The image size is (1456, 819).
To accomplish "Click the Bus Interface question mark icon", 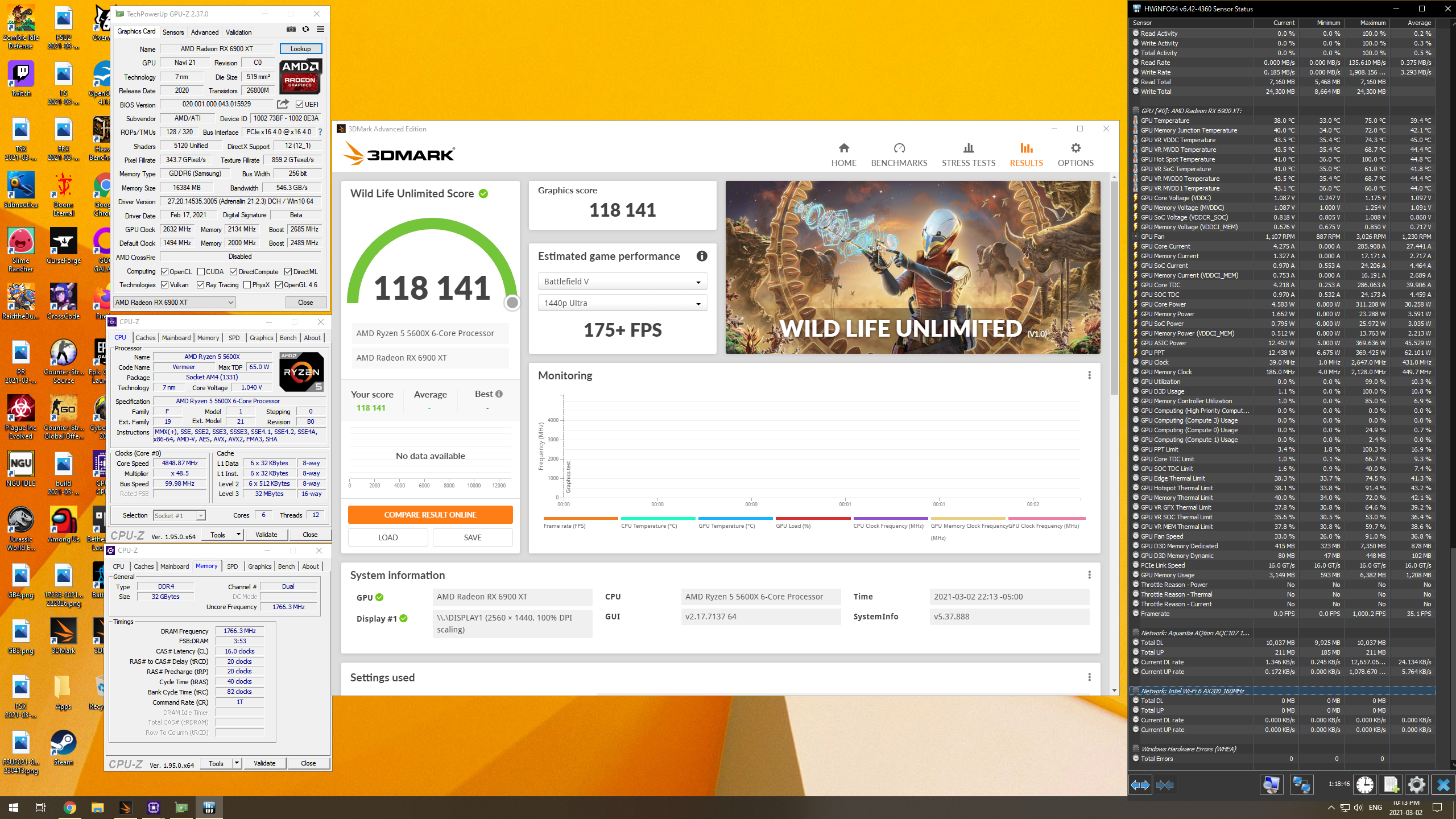I will [x=320, y=132].
